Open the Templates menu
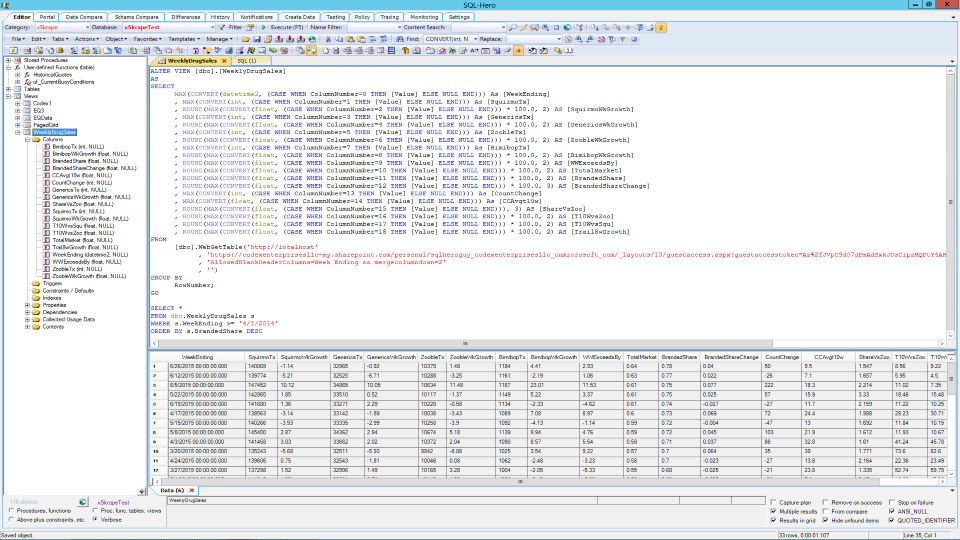The width and height of the screenshot is (960, 540). 183,39
